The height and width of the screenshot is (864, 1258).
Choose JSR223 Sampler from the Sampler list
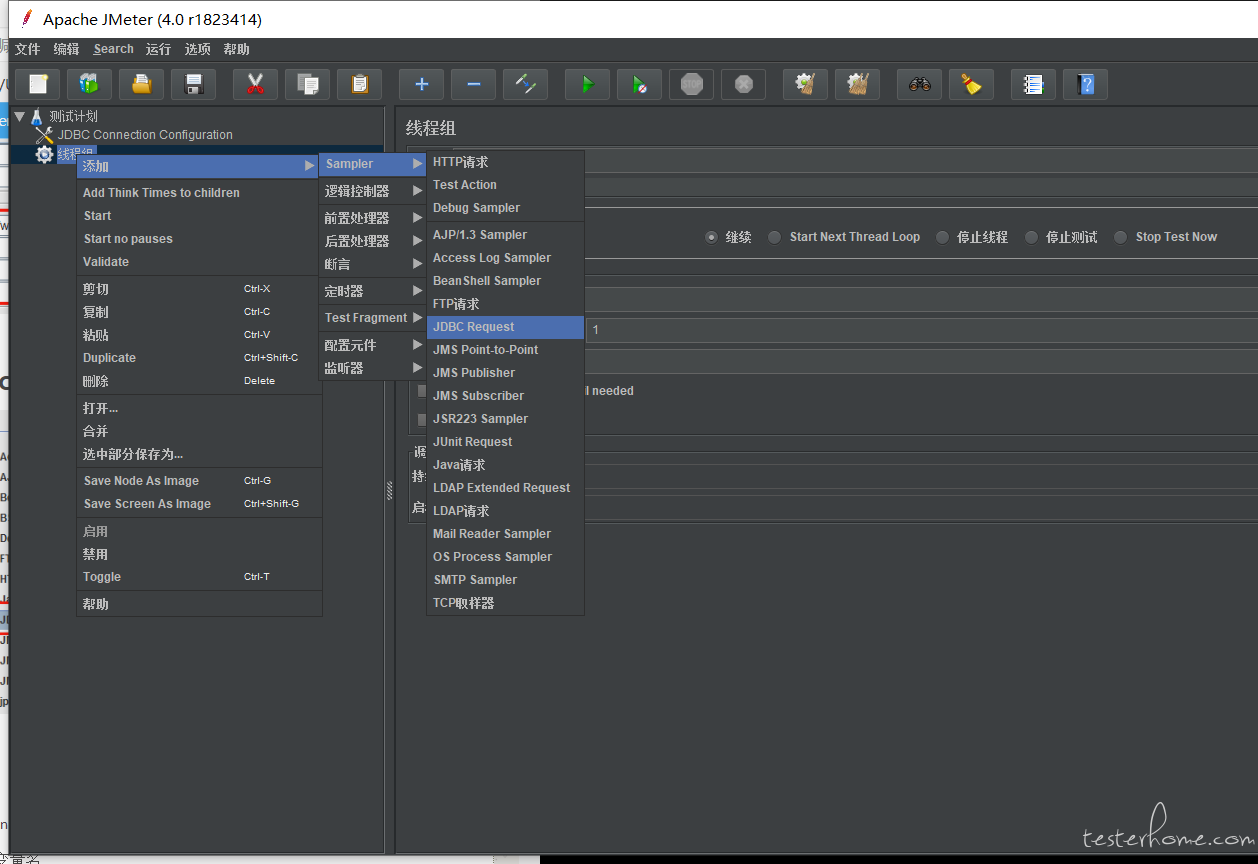(x=505, y=419)
